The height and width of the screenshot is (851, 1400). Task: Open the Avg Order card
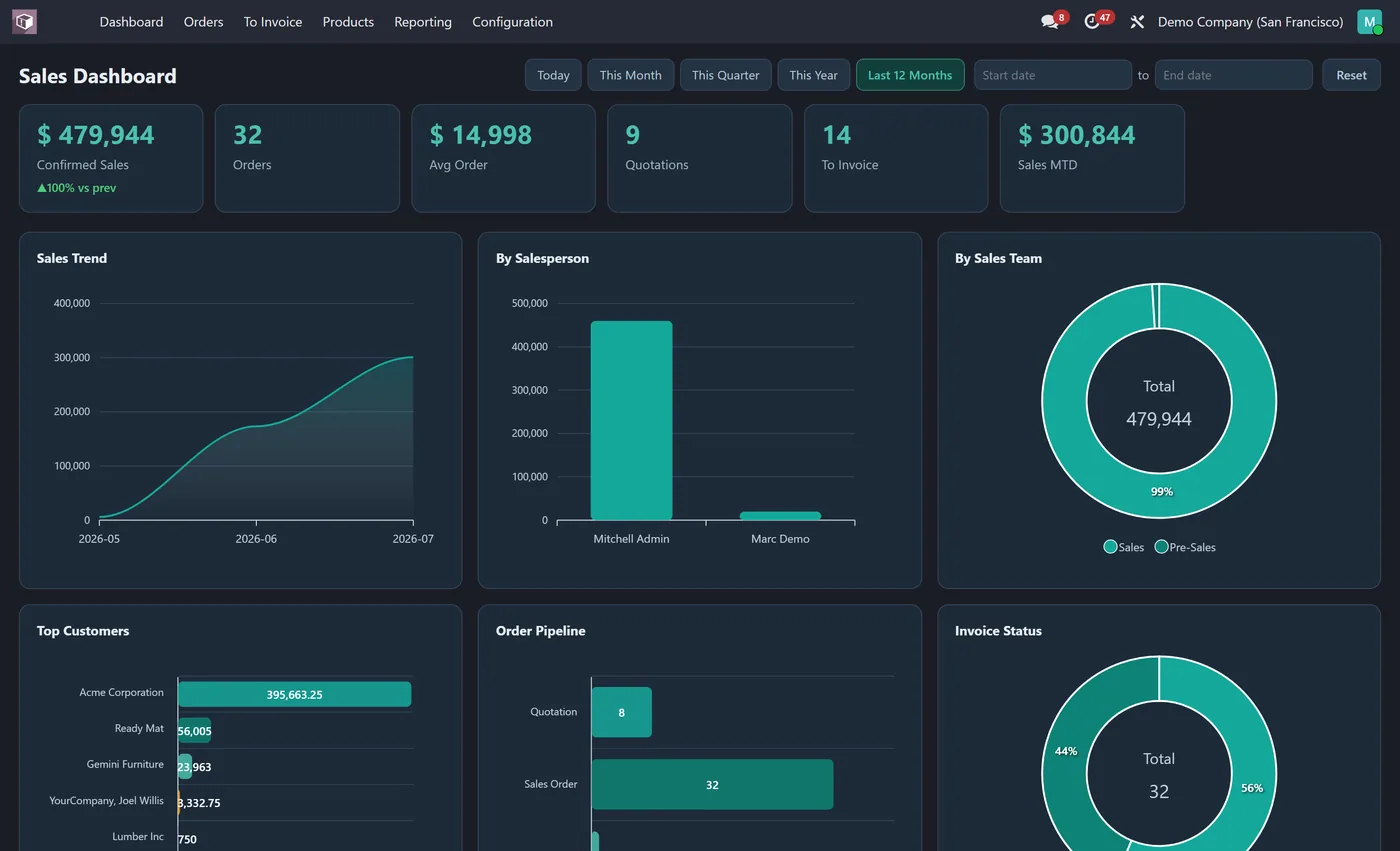[x=503, y=158]
